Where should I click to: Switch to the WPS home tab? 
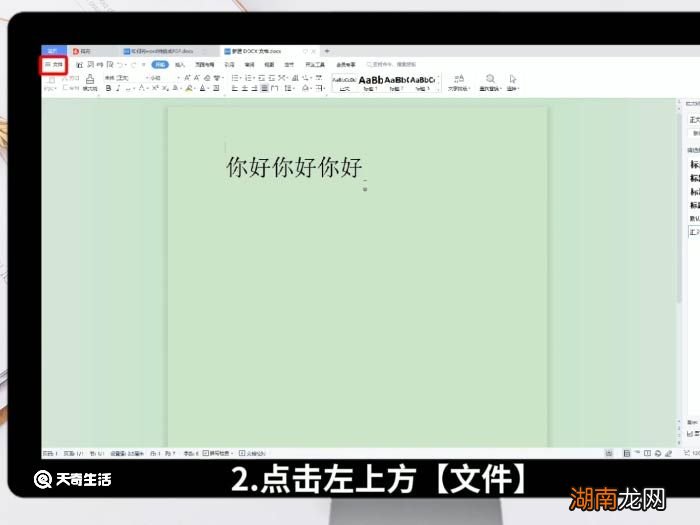(x=54, y=51)
